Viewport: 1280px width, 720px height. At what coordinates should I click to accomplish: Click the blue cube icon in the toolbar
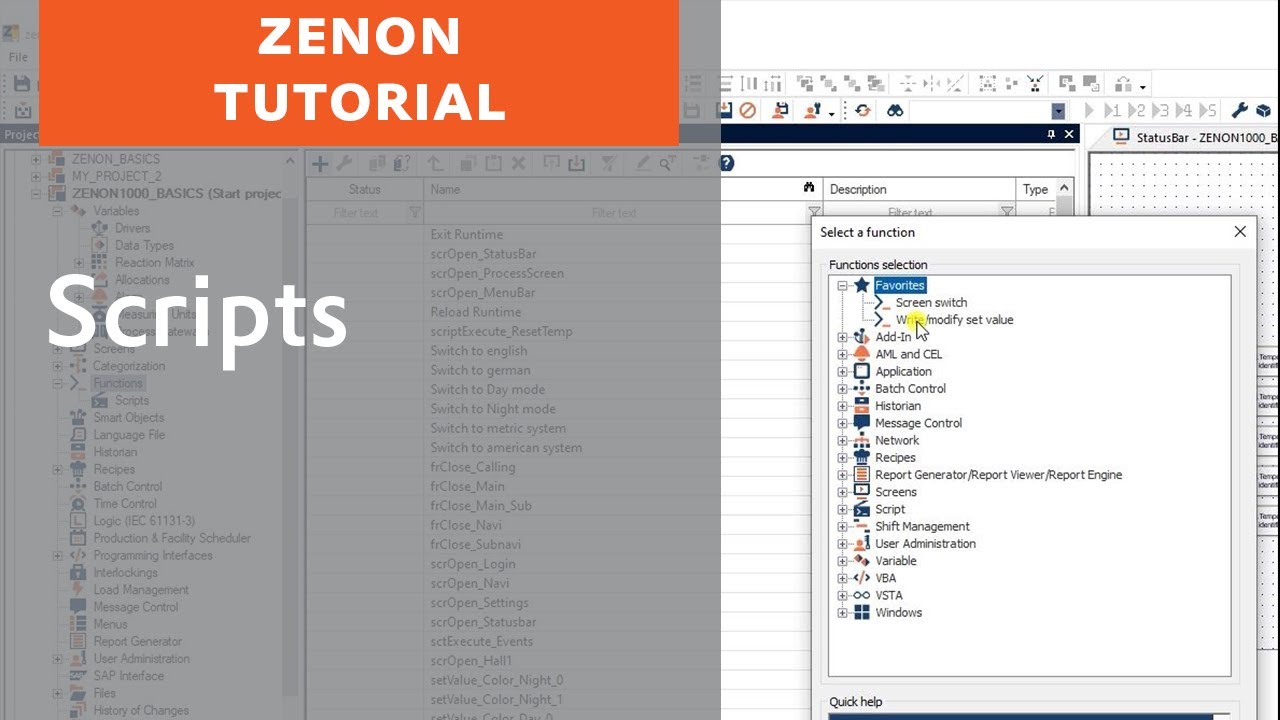tap(1263, 111)
